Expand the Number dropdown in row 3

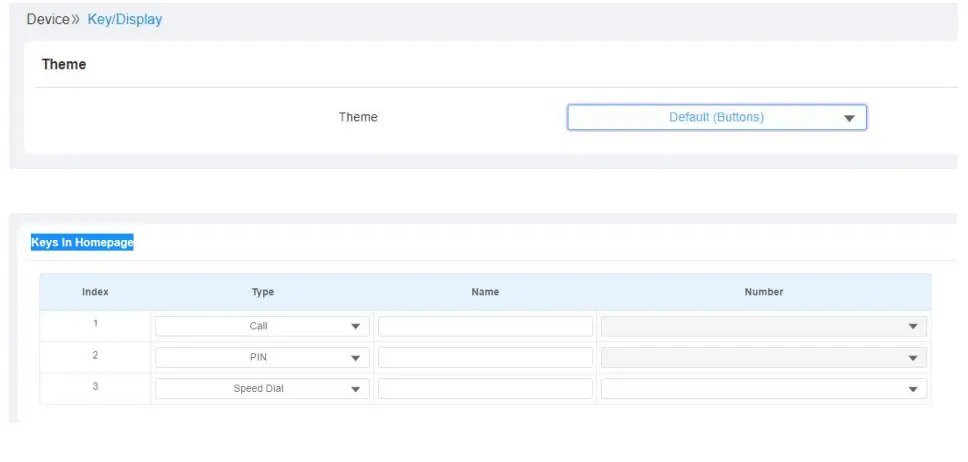pyautogui.click(x=763, y=388)
